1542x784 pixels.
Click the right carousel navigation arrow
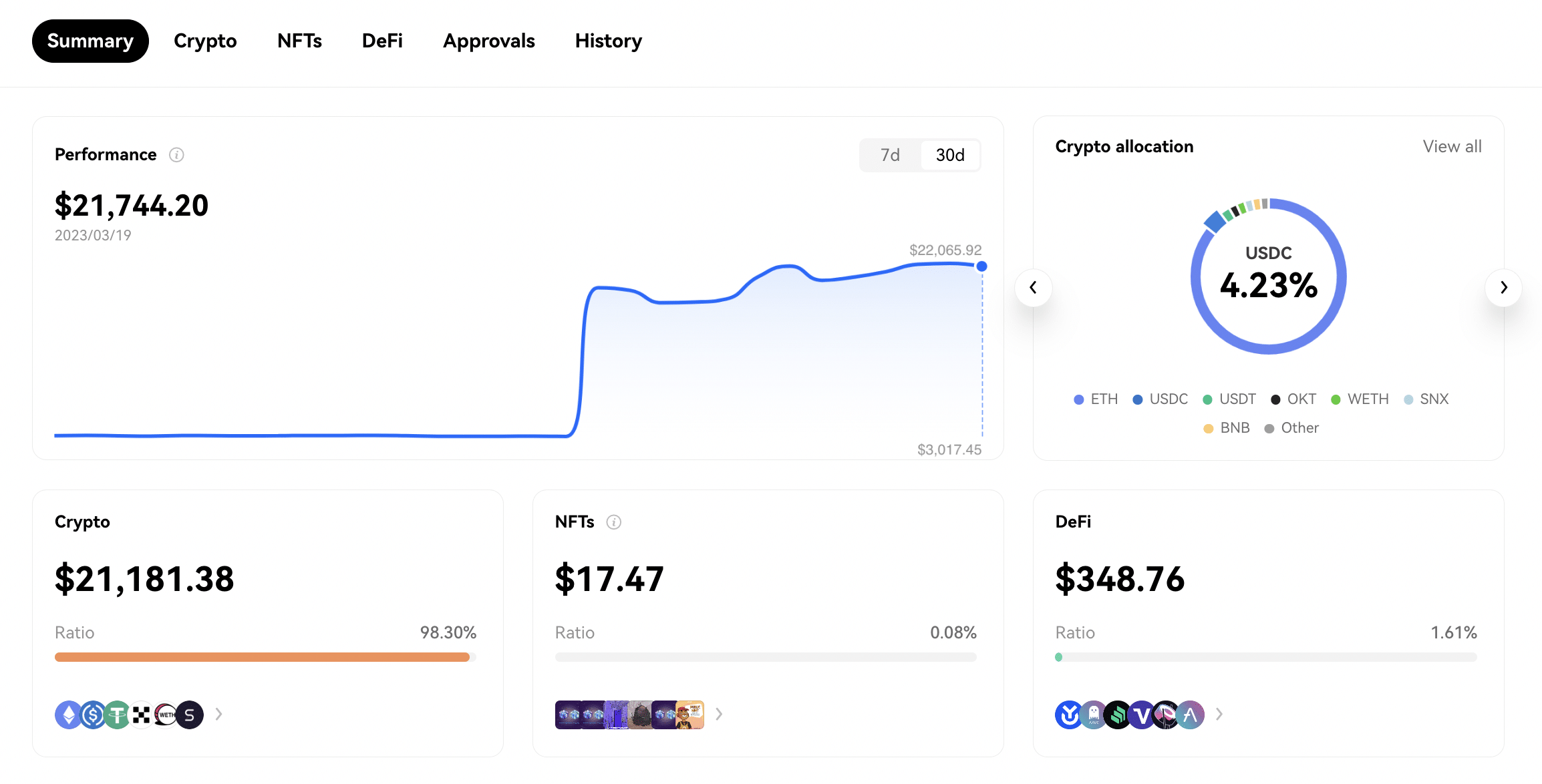(1504, 287)
